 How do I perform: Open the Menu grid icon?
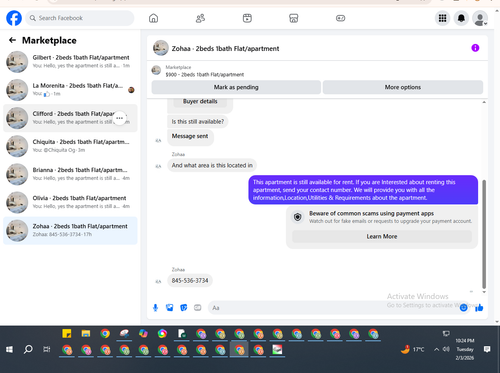442,18
